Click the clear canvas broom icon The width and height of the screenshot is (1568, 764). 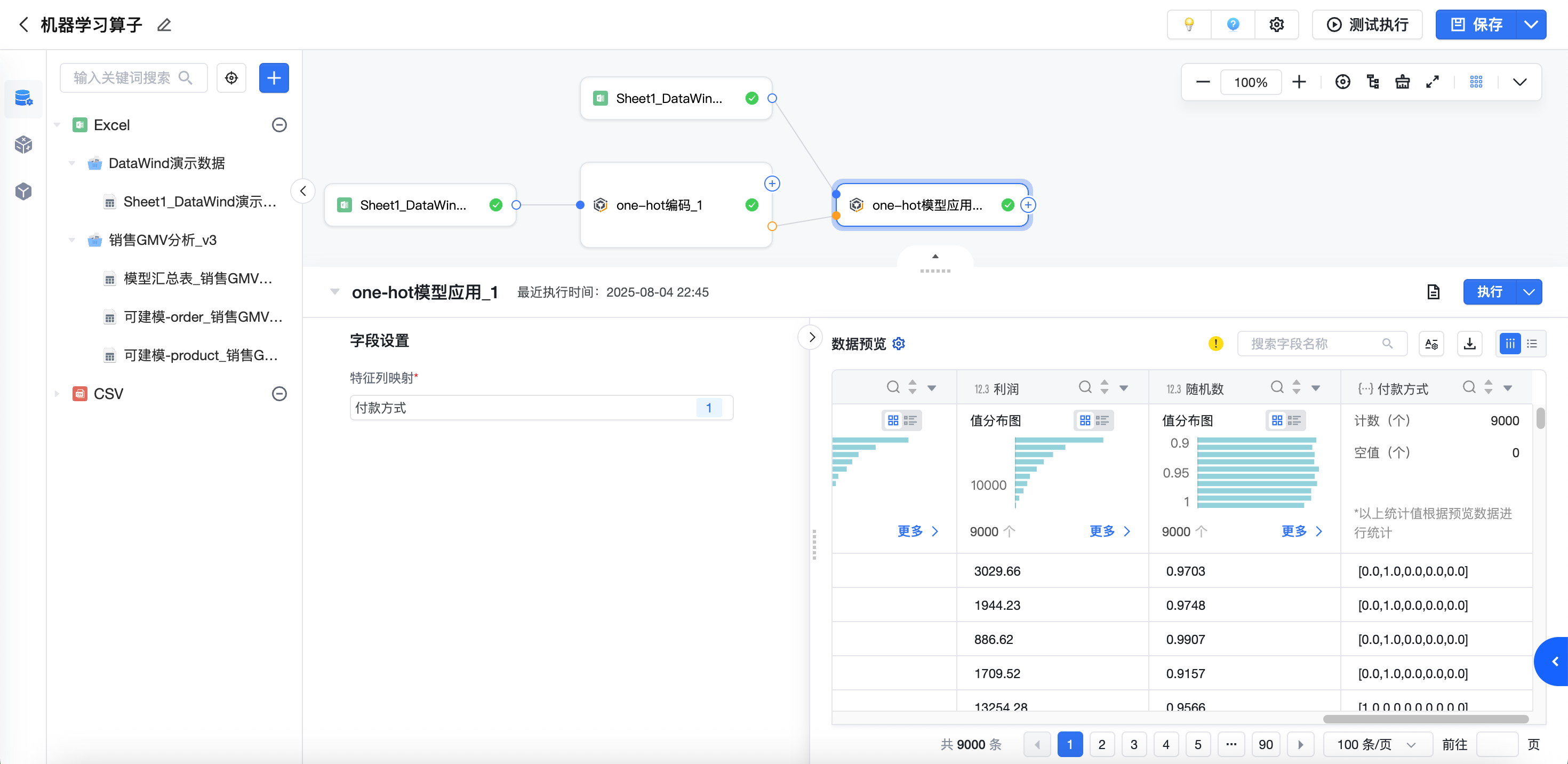1403,82
